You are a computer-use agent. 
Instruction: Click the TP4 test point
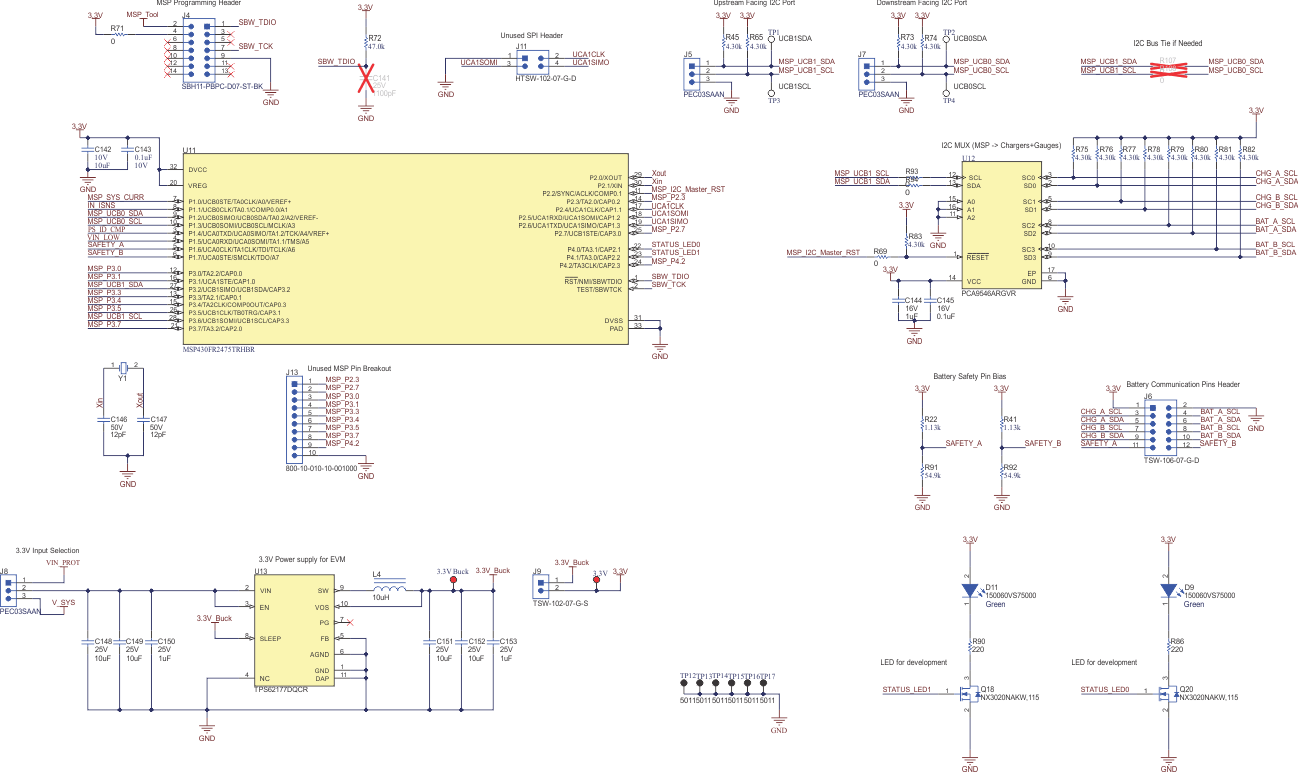click(x=947, y=94)
